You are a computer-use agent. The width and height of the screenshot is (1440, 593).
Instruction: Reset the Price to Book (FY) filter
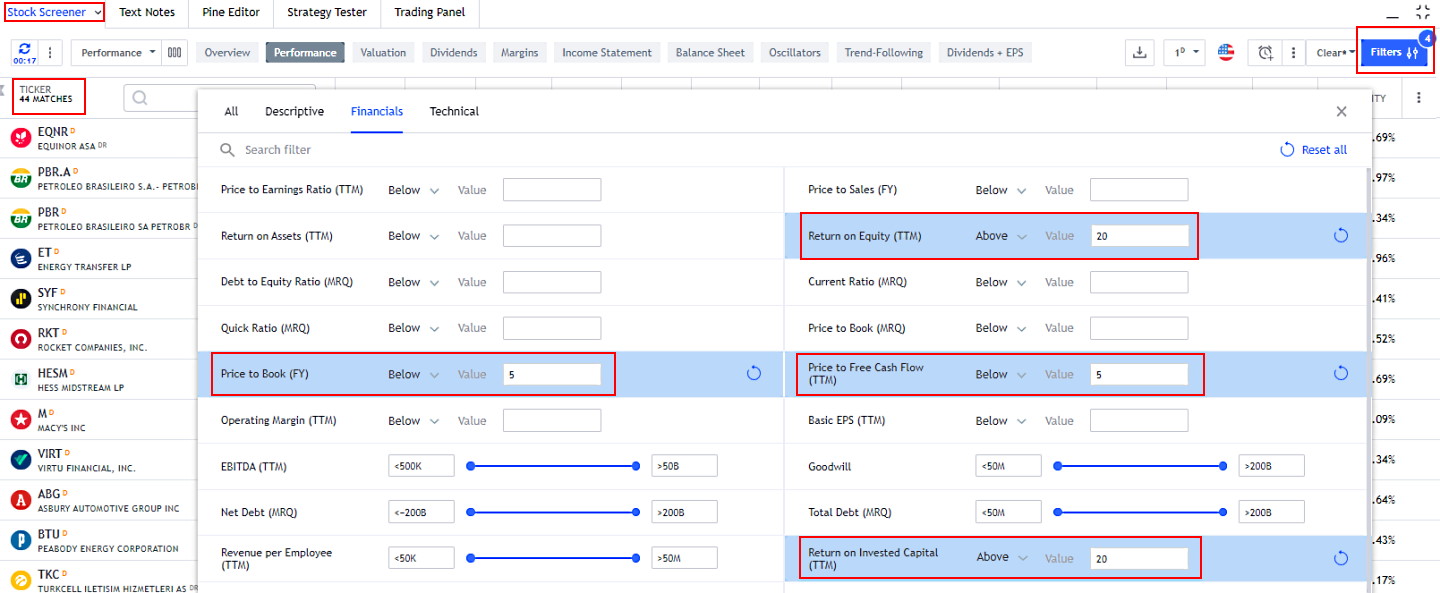(x=754, y=374)
